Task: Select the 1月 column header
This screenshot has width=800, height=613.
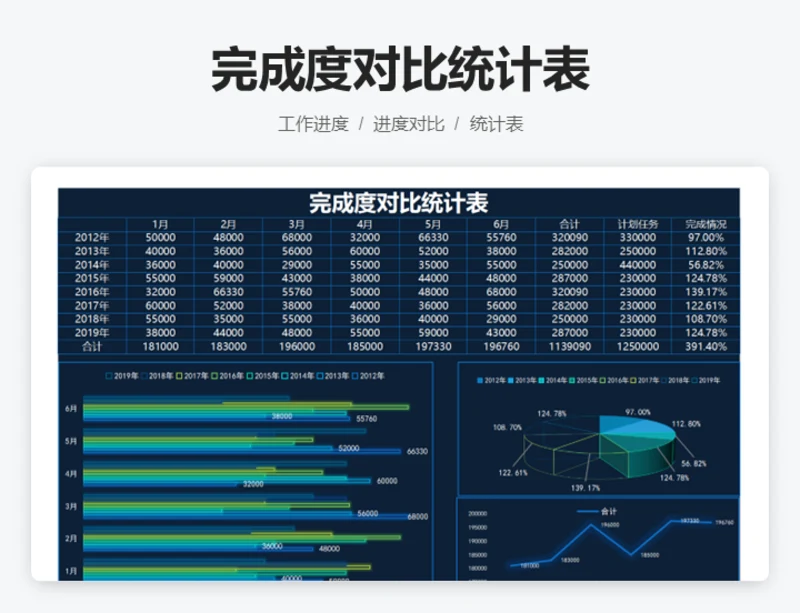Action: tap(160, 224)
